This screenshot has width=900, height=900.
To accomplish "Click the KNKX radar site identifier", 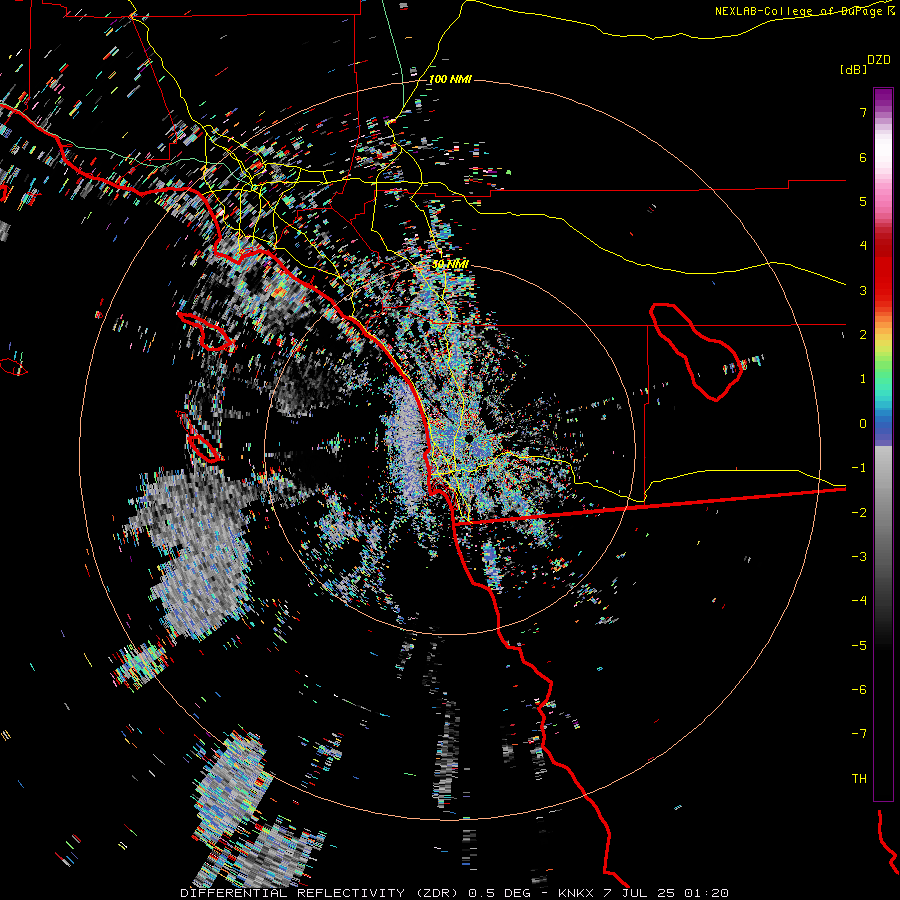I will pyautogui.click(x=576, y=893).
